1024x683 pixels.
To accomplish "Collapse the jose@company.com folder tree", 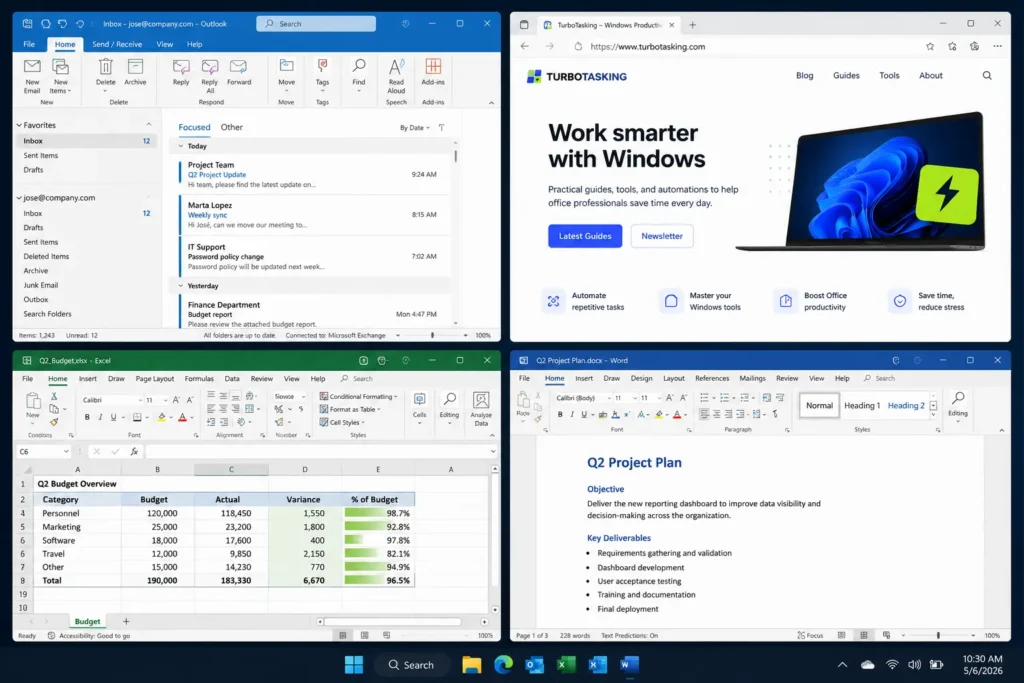I will (19, 198).
